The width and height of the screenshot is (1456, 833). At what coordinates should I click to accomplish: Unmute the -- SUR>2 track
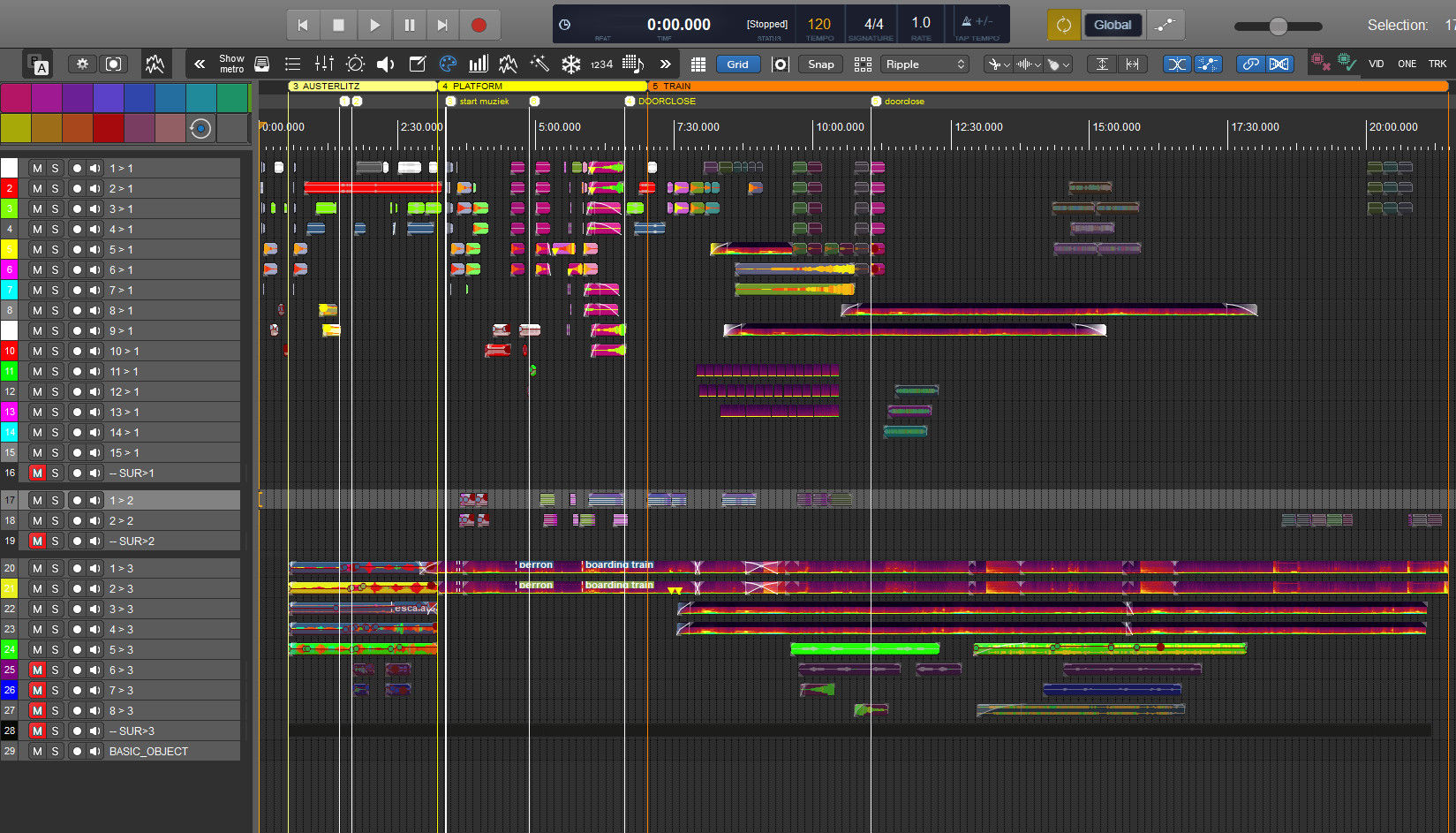(37, 541)
